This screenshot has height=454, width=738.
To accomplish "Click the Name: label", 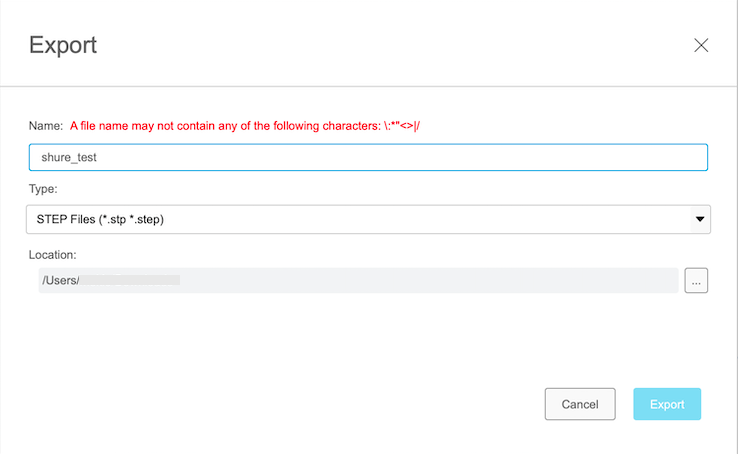I will point(46,126).
